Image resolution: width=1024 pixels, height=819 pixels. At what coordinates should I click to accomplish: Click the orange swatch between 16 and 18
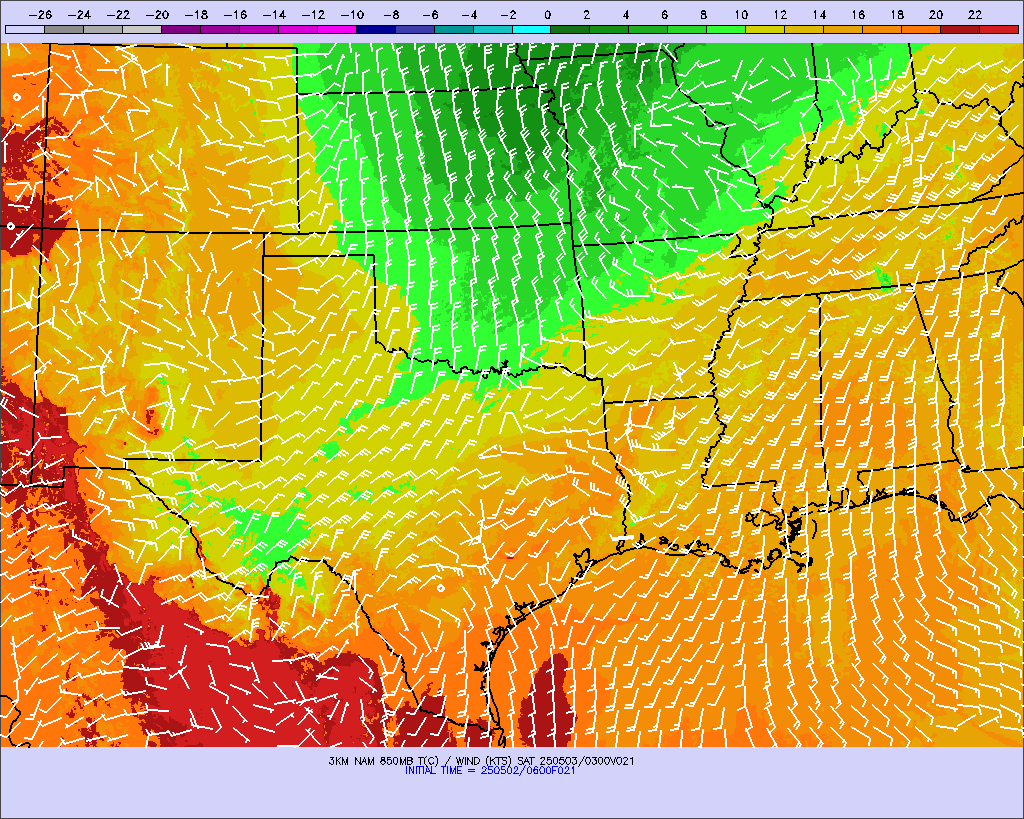(x=882, y=29)
